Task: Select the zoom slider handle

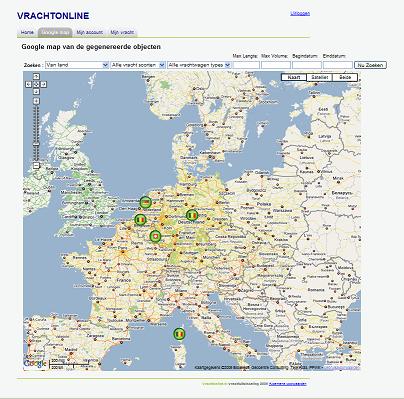Action: (36, 144)
